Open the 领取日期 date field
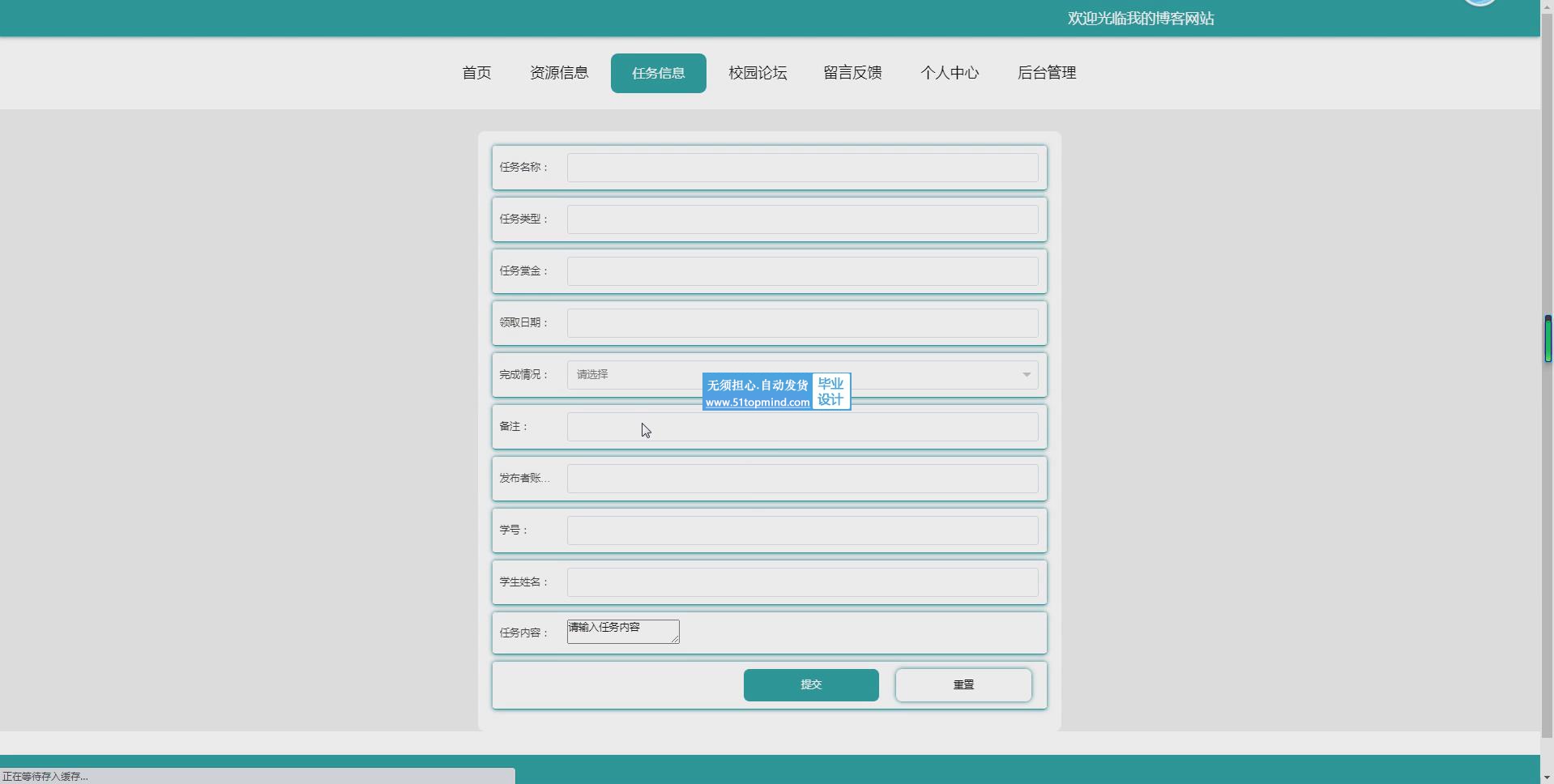The image size is (1554, 784). (x=802, y=323)
